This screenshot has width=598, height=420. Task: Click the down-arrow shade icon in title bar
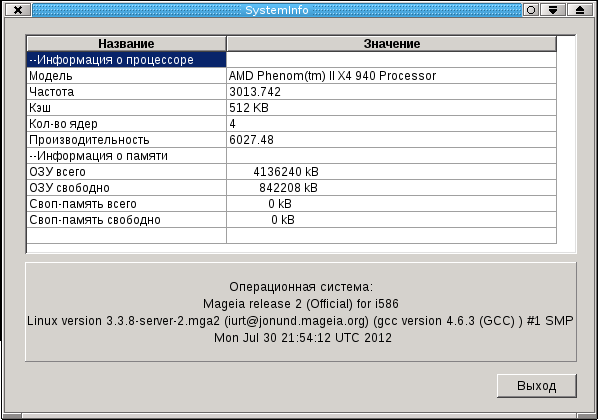(553, 10)
